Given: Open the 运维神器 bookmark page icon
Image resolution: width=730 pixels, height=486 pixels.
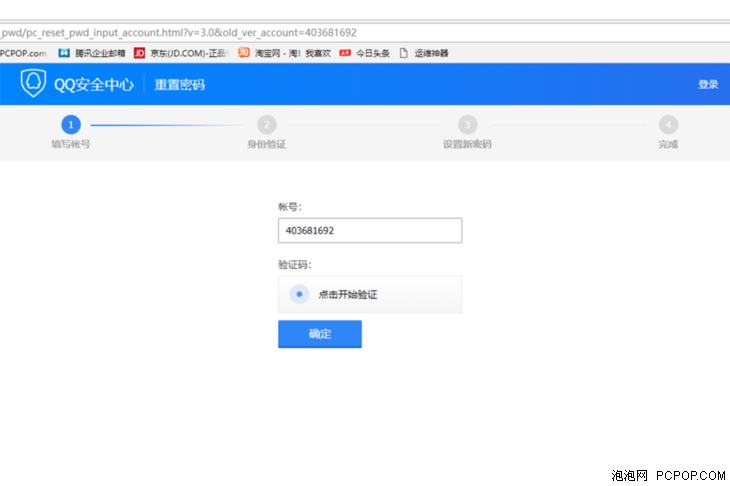Looking at the screenshot, I should [x=404, y=53].
